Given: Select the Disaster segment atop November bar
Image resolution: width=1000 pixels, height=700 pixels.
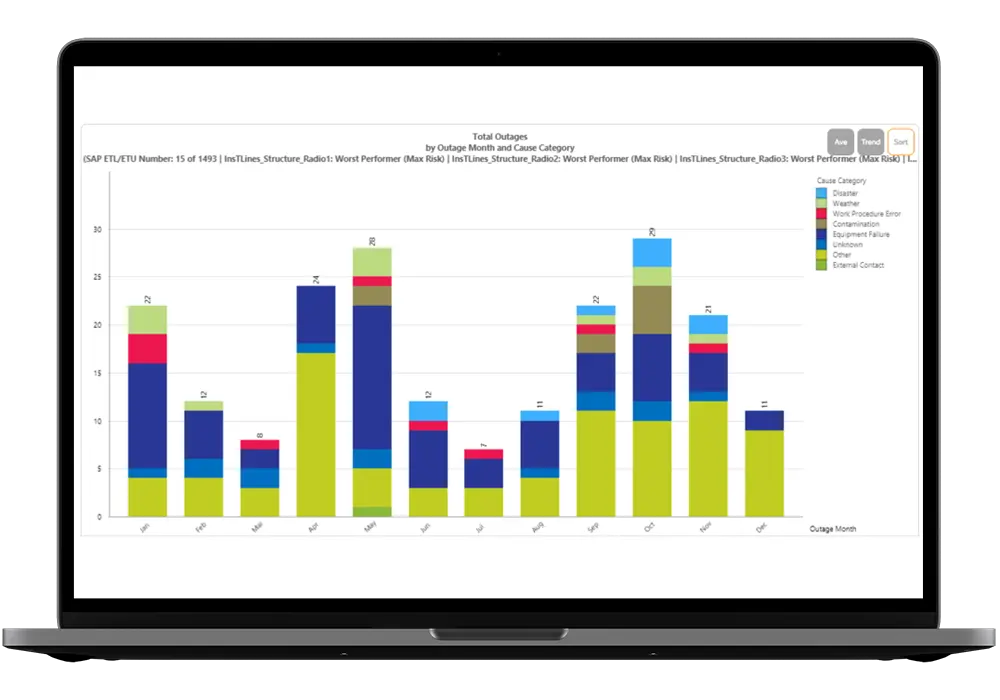Looking at the screenshot, I should coord(707,324).
